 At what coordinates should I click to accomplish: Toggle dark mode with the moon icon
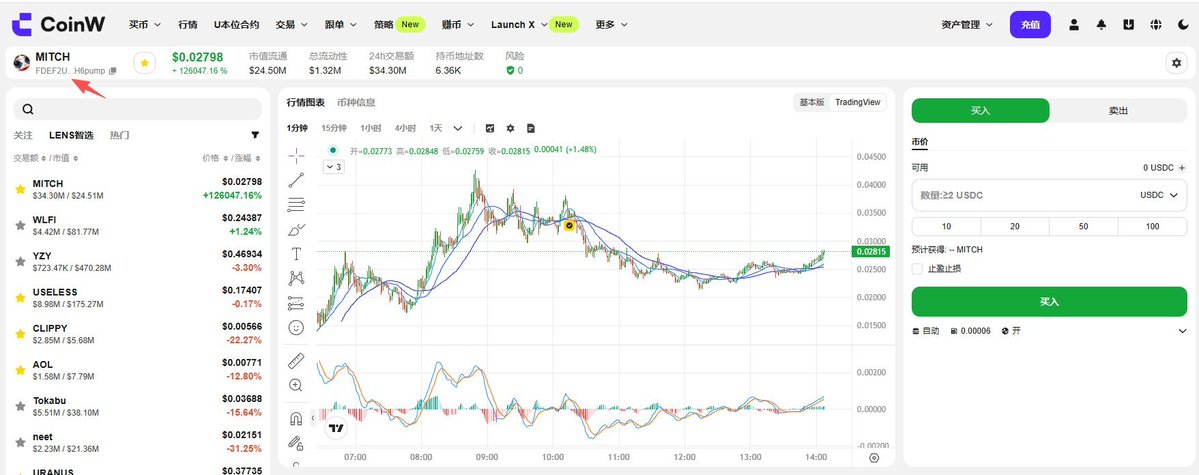(x=1183, y=24)
